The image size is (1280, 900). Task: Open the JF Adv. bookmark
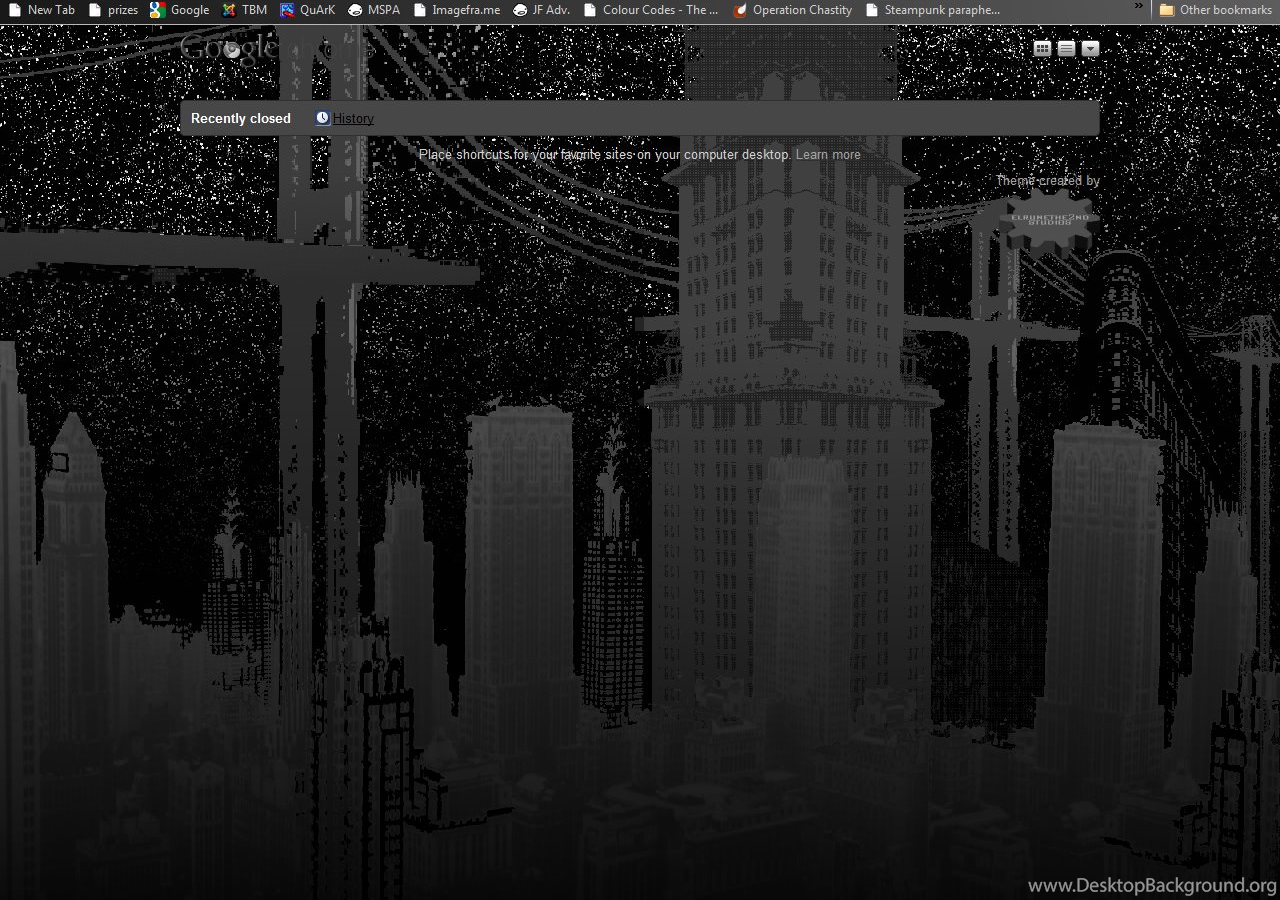(541, 10)
